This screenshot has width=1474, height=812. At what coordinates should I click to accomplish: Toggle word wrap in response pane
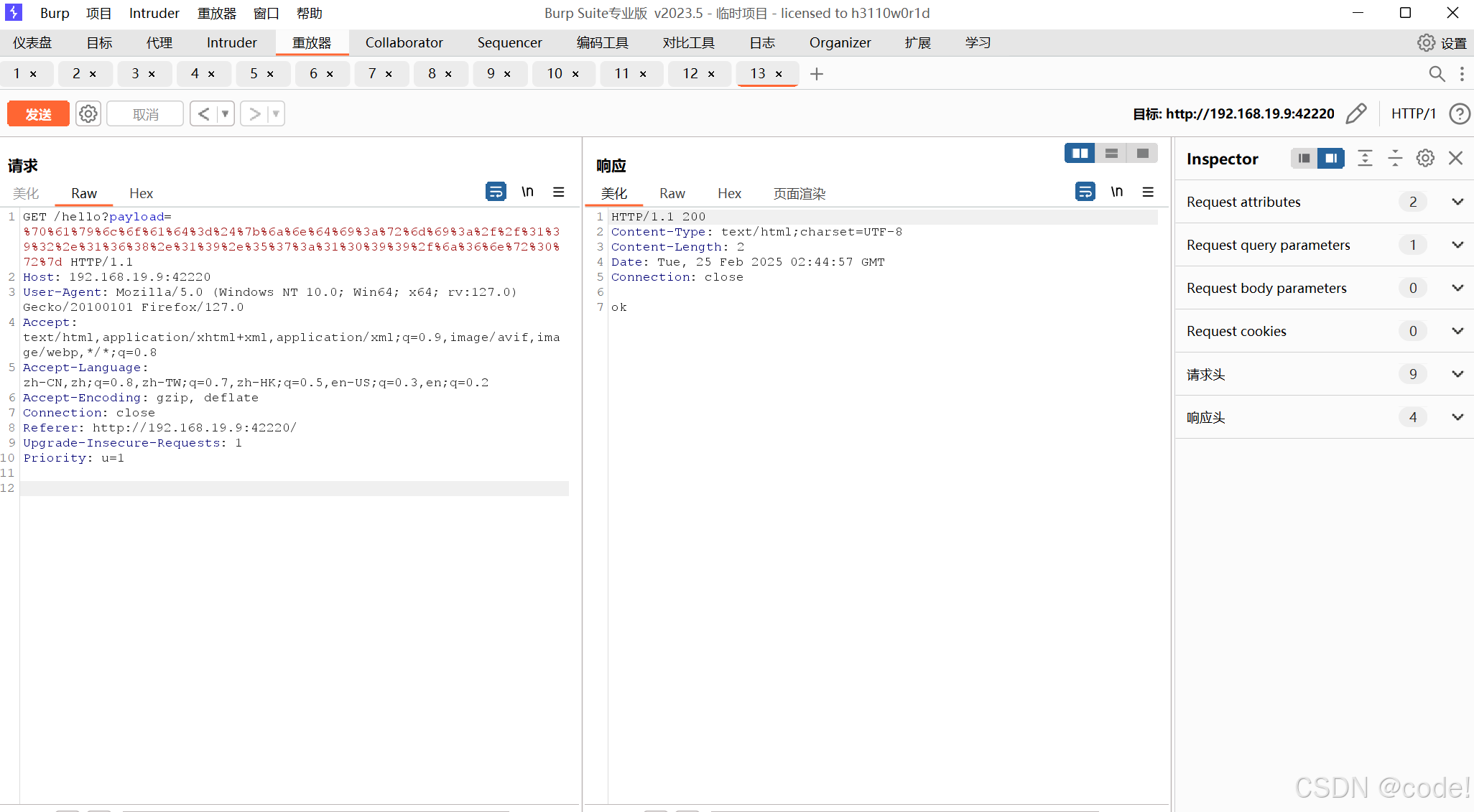pyautogui.click(x=1085, y=192)
